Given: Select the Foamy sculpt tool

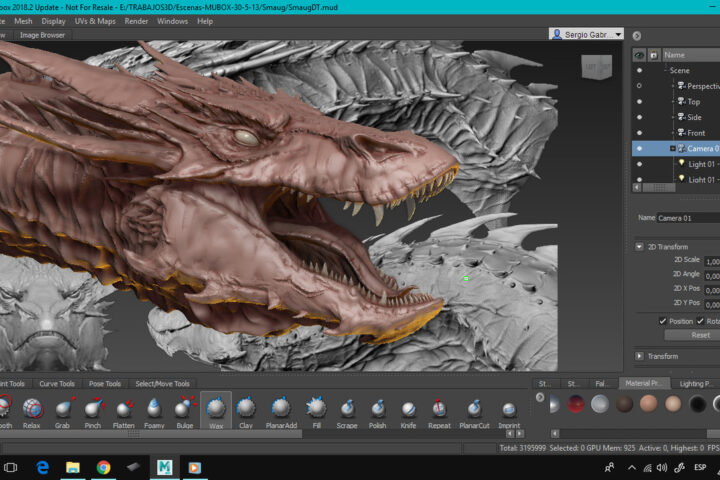Looking at the screenshot, I should (154, 412).
